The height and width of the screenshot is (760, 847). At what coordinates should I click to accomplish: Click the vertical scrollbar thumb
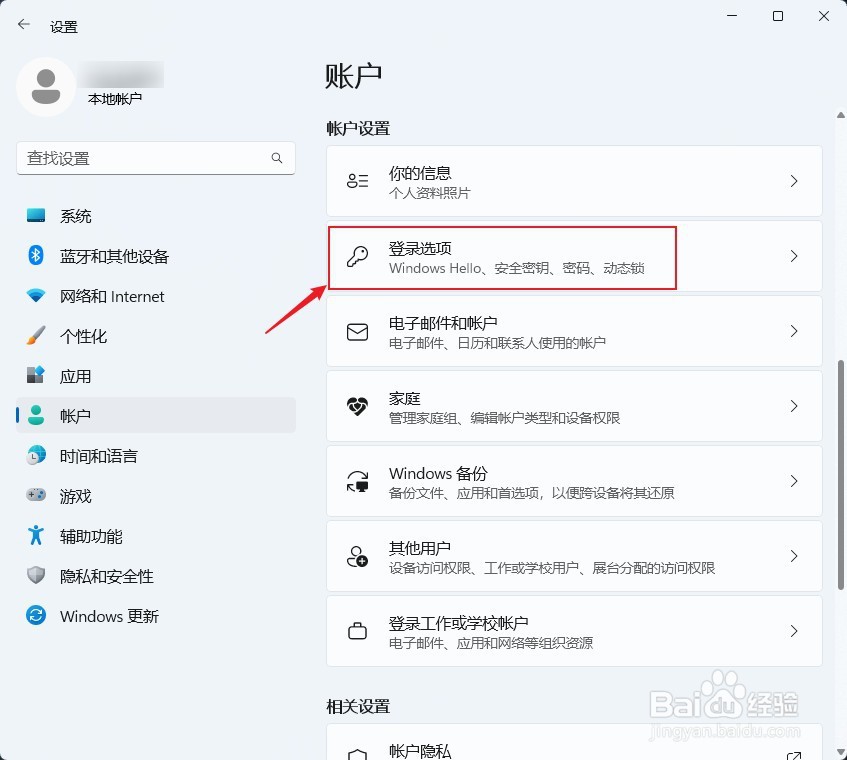pyautogui.click(x=841, y=474)
